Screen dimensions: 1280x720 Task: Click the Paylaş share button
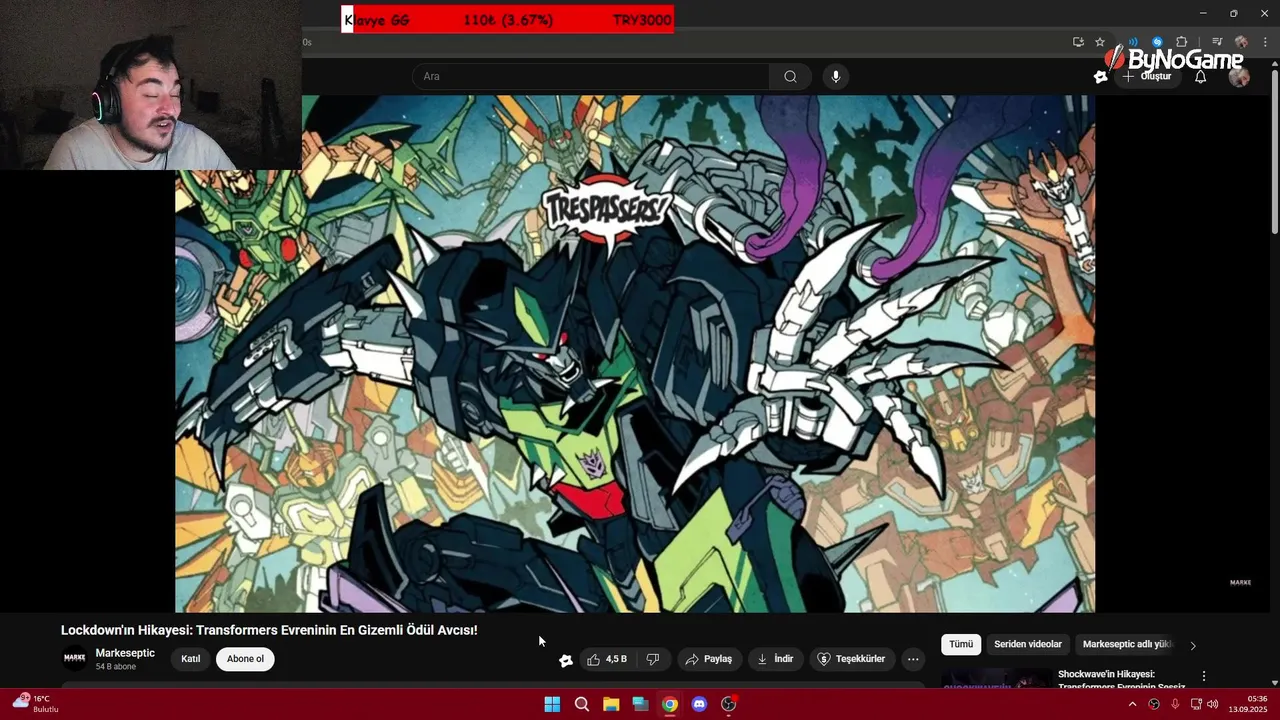coord(708,659)
